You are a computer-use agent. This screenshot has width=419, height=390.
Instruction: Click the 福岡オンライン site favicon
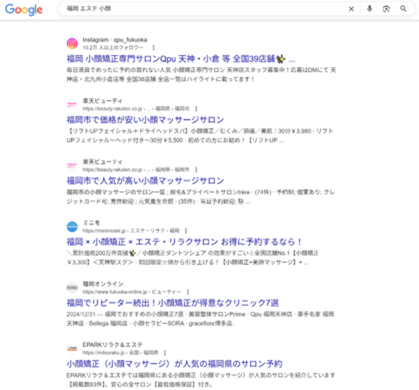tap(72, 287)
